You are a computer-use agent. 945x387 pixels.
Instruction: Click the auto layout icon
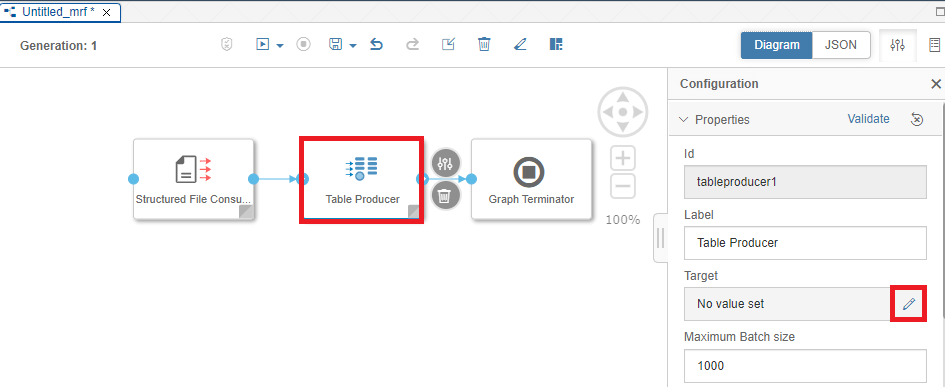(x=556, y=45)
